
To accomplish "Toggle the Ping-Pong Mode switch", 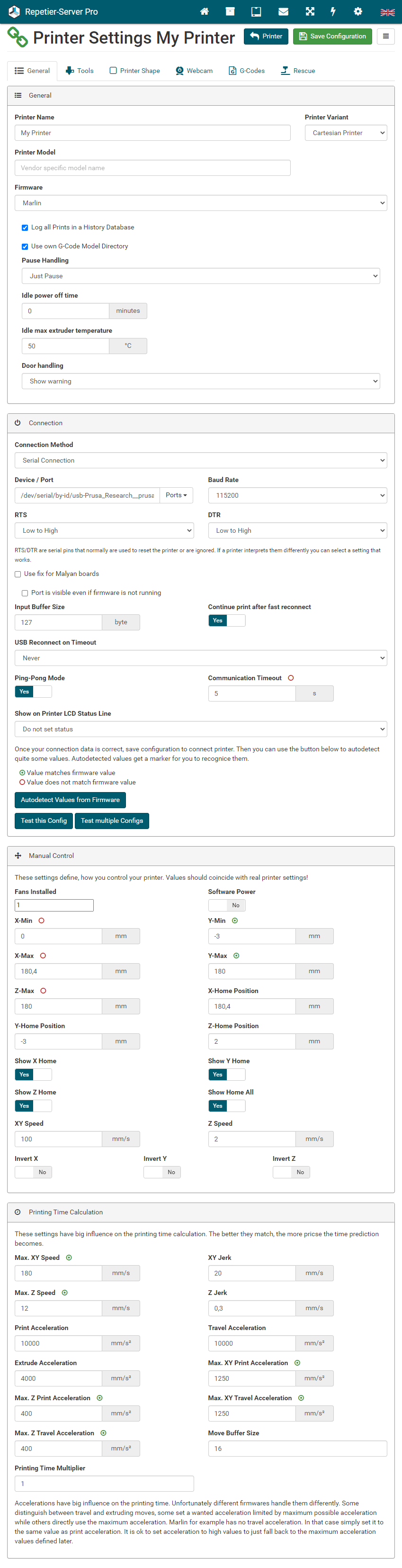I will [x=34, y=692].
